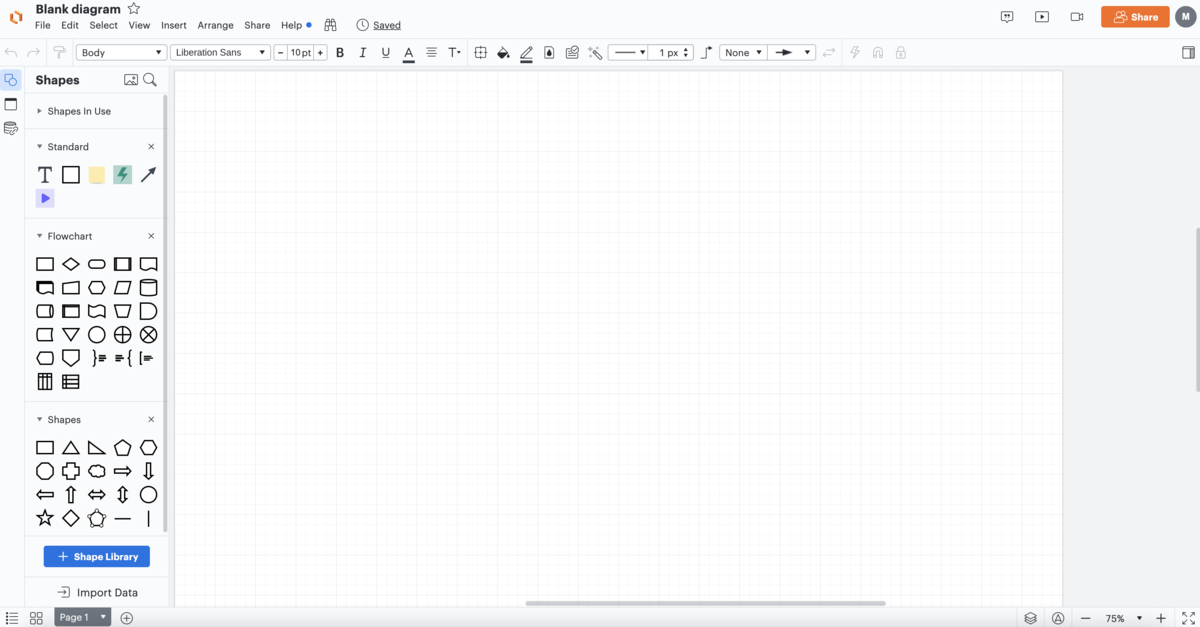
Task: Click the Shape Library button
Action: click(x=96, y=556)
